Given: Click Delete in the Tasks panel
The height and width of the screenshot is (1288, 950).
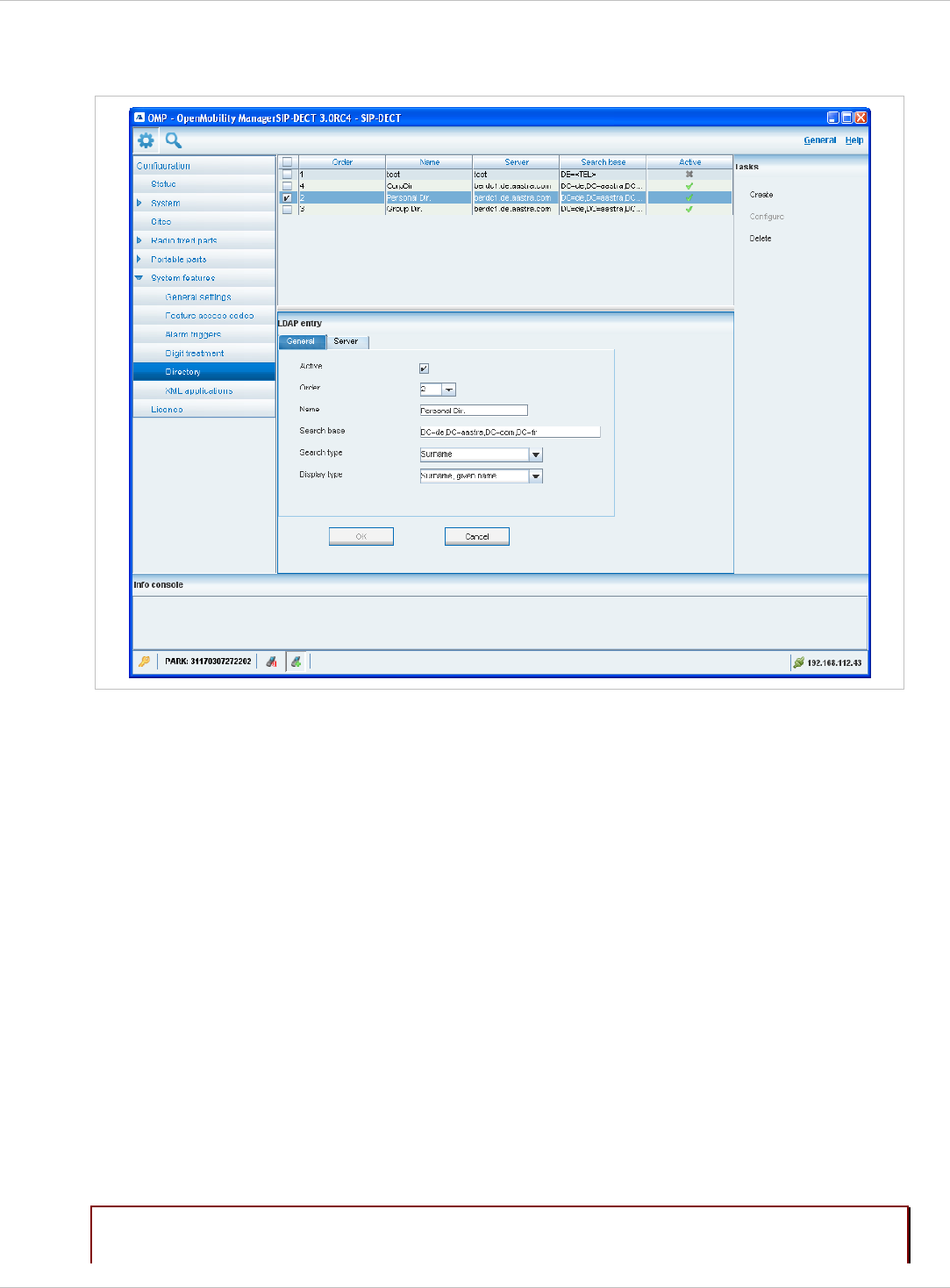Looking at the screenshot, I should [761, 239].
